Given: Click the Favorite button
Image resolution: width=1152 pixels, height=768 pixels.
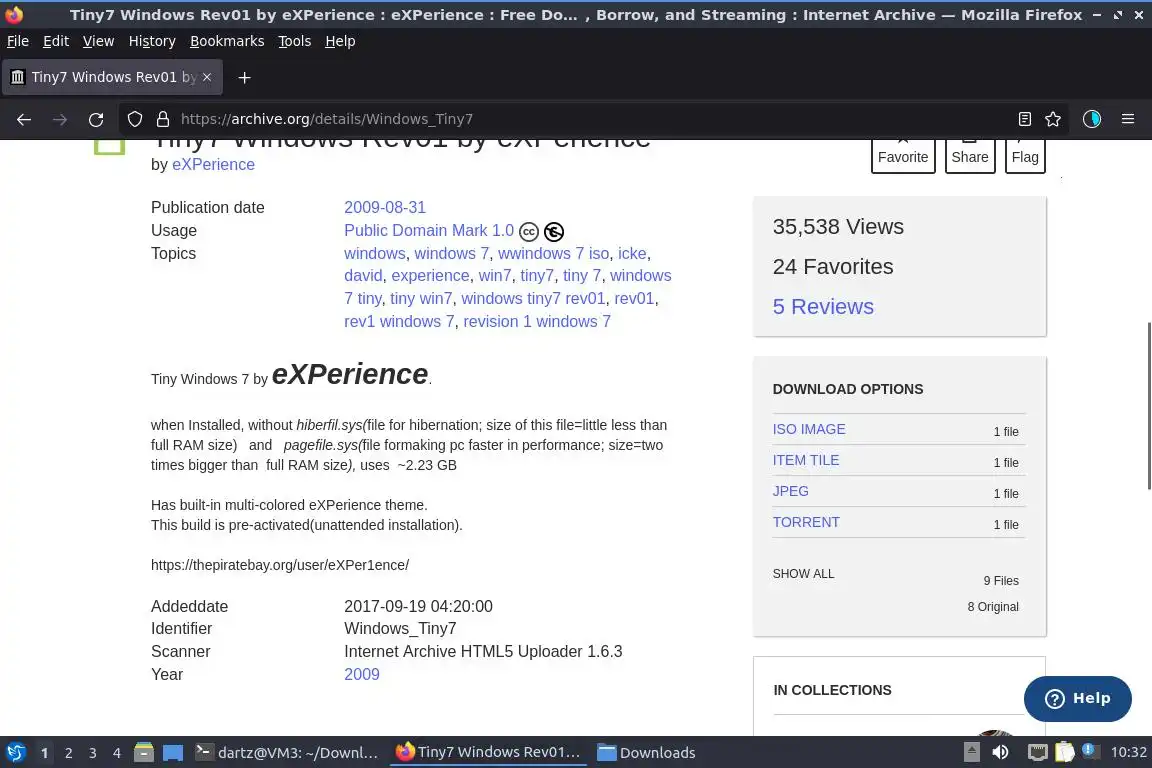Looking at the screenshot, I should point(903,156).
